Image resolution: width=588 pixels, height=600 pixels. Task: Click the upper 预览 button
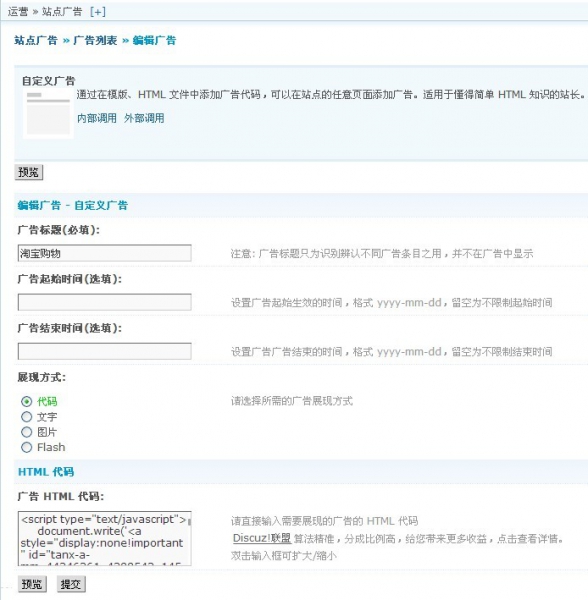coord(29,172)
